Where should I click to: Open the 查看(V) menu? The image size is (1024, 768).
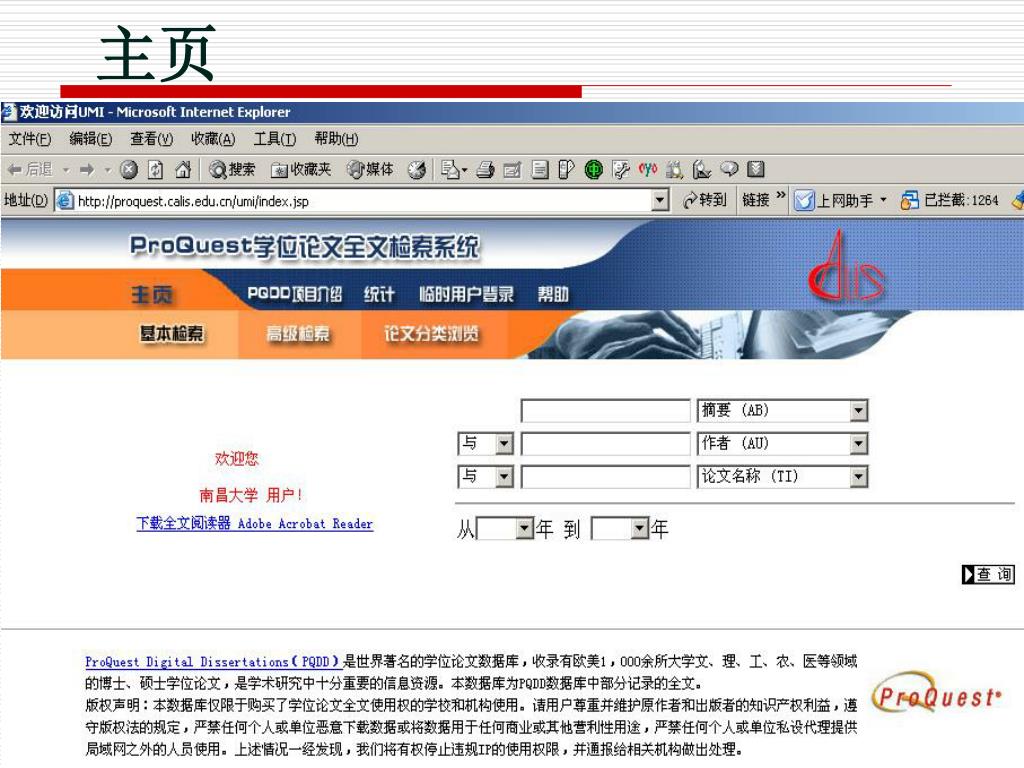(151, 139)
